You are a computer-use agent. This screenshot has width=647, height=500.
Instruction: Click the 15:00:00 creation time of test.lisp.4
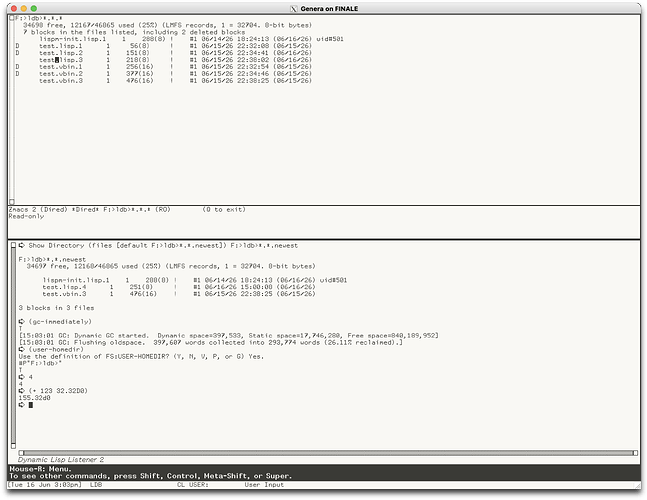256,287
